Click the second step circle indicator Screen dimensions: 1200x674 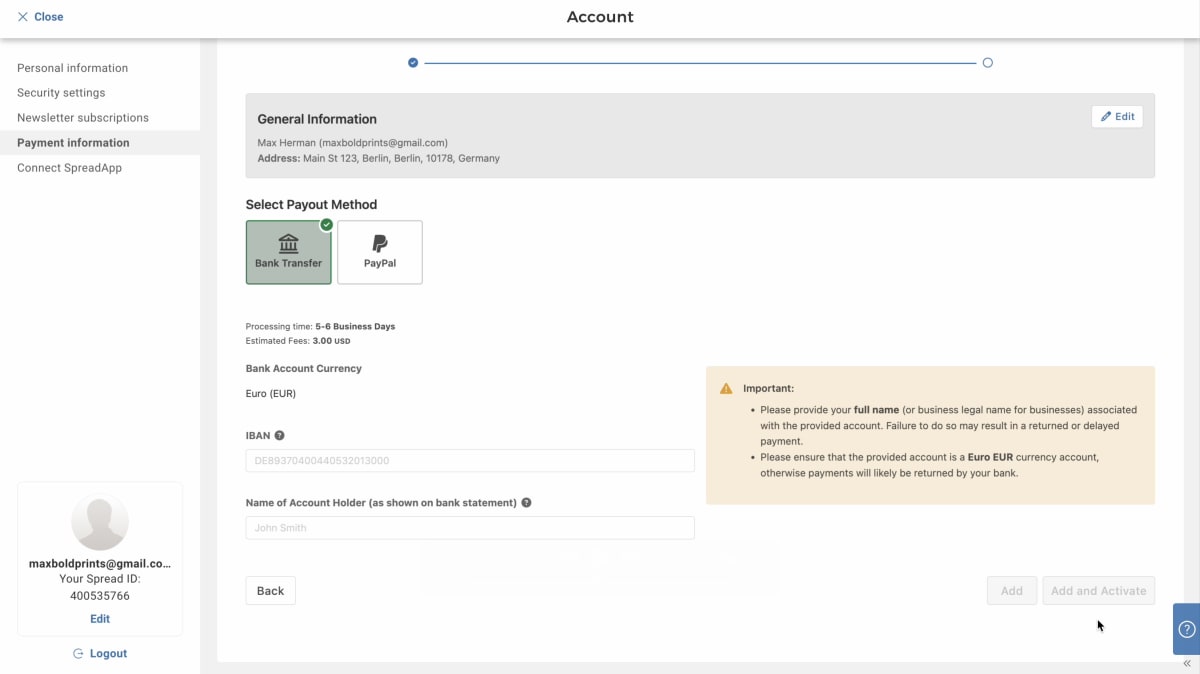click(988, 63)
